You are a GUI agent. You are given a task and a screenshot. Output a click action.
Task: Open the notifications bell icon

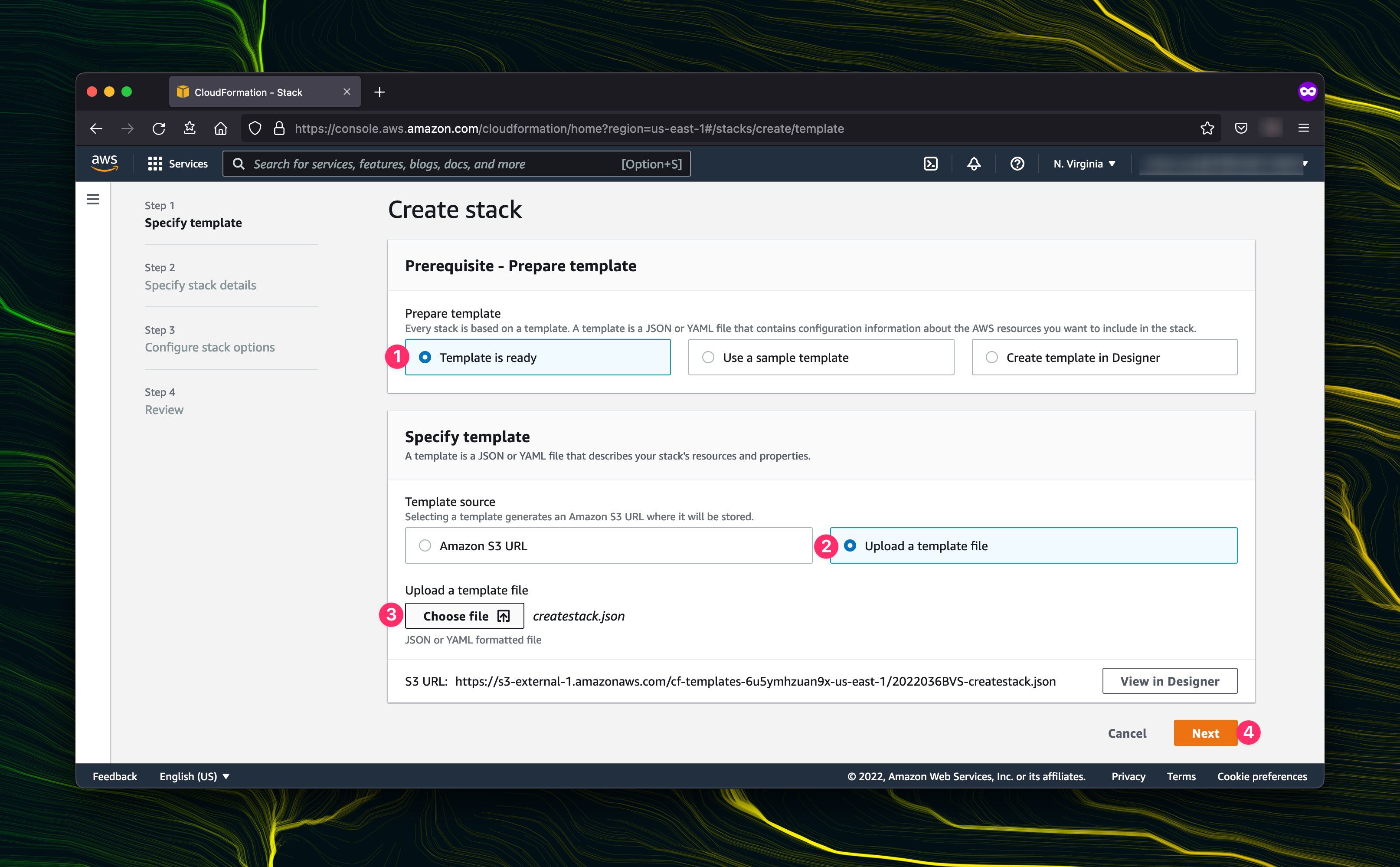coord(974,164)
